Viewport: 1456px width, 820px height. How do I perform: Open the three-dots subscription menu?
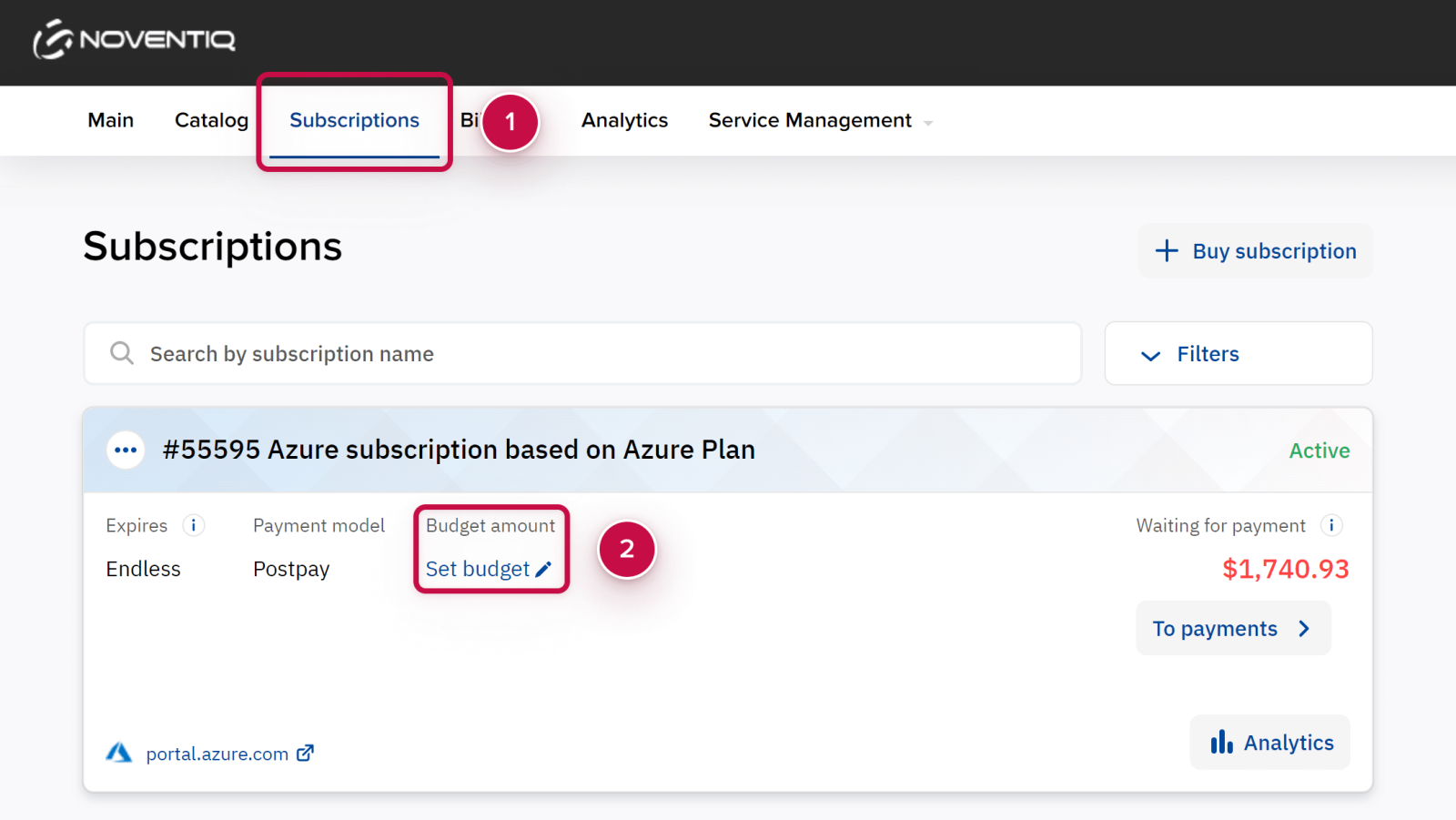126,450
